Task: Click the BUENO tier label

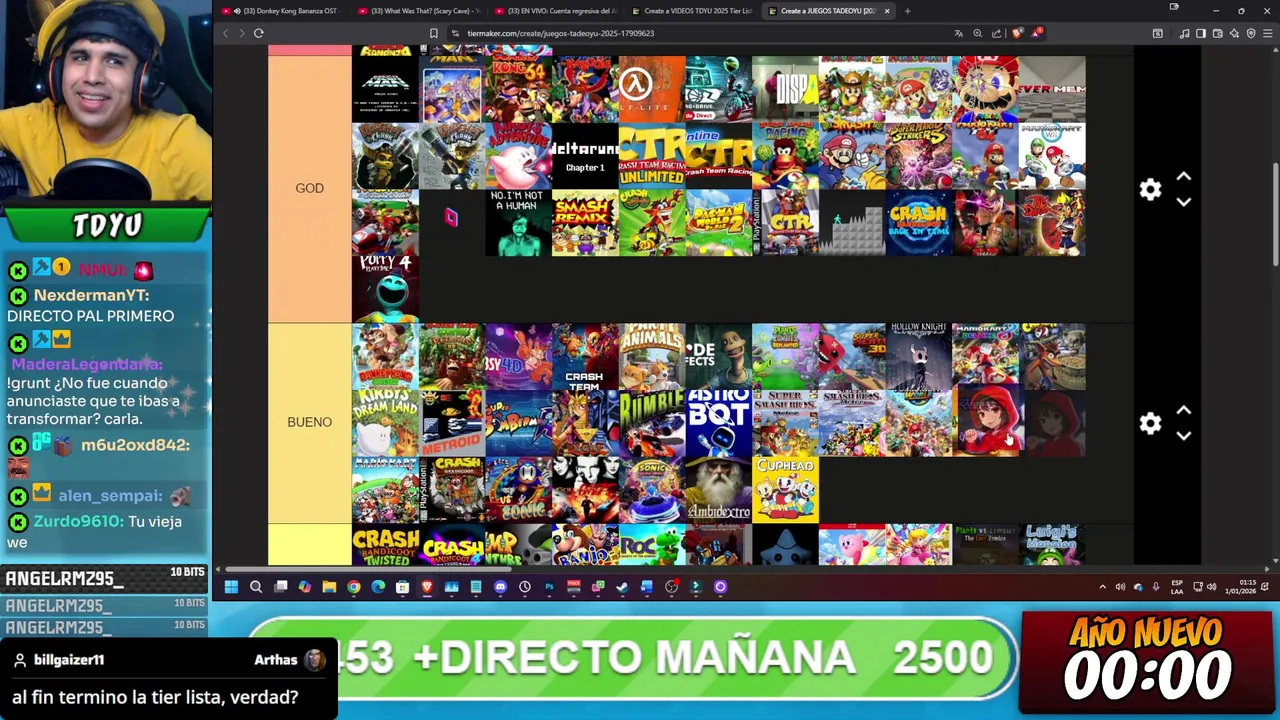Action: 309,422
